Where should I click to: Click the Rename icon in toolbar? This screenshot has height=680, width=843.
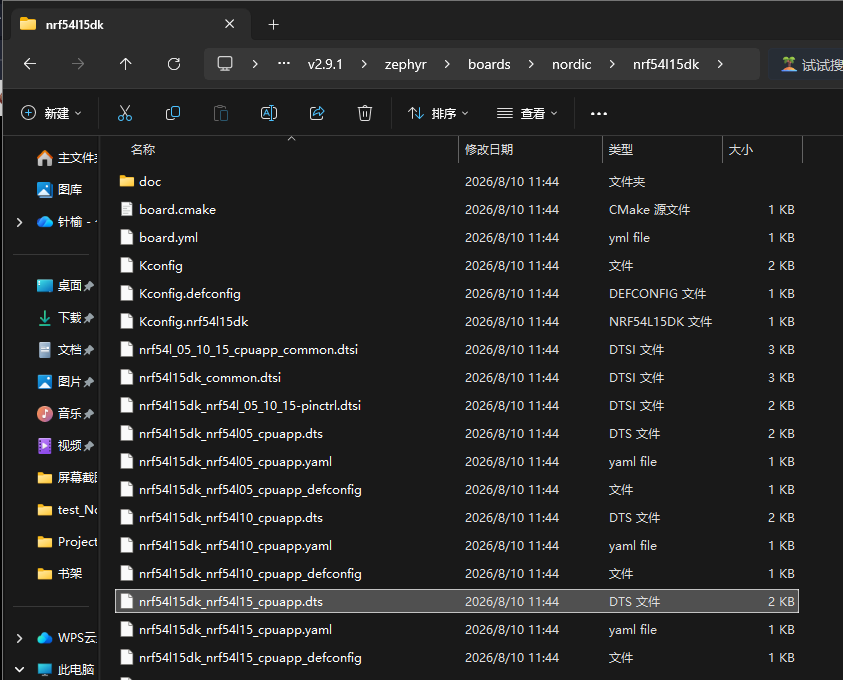[x=269, y=113]
